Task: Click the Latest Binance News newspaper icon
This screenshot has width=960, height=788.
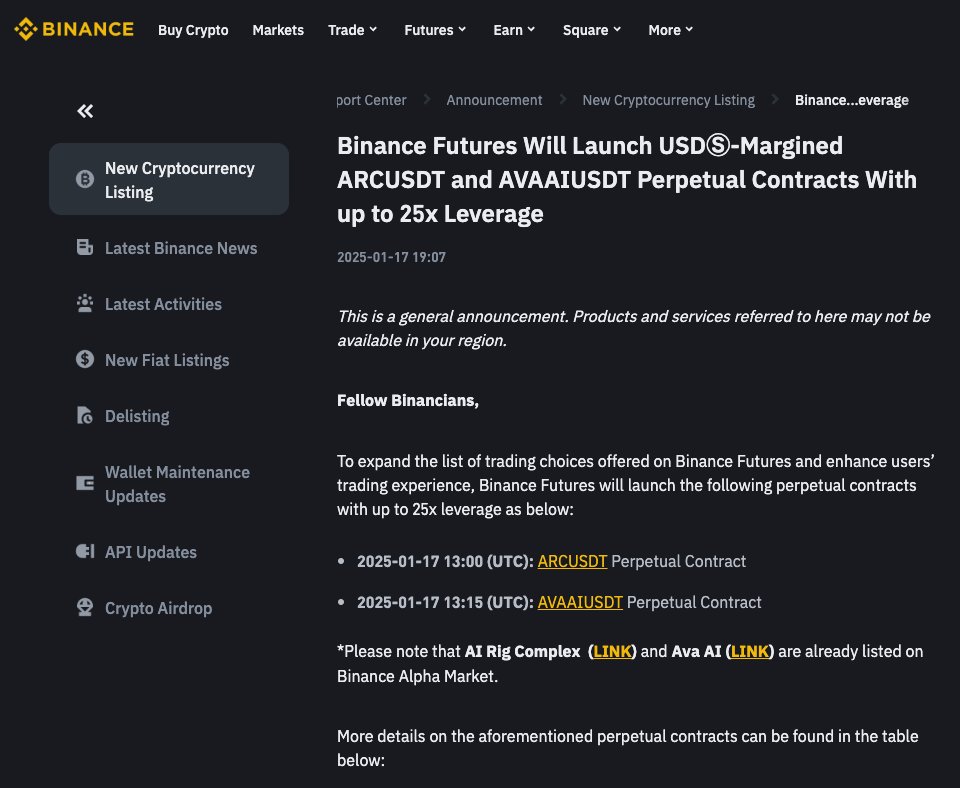Action: tap(84, 247)
